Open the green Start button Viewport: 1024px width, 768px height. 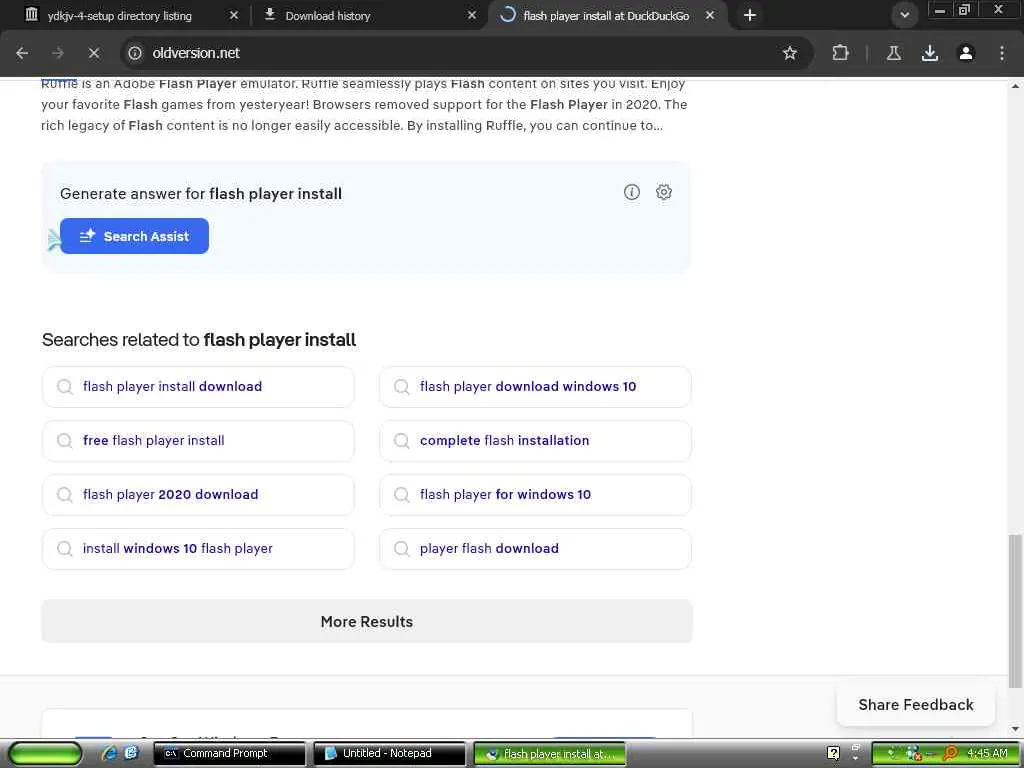[x=44, y=754]
